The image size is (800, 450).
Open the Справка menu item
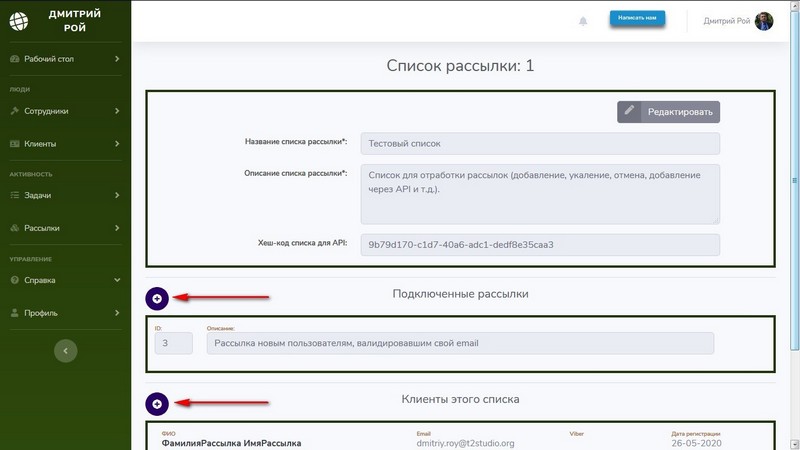tap(40, 280)
